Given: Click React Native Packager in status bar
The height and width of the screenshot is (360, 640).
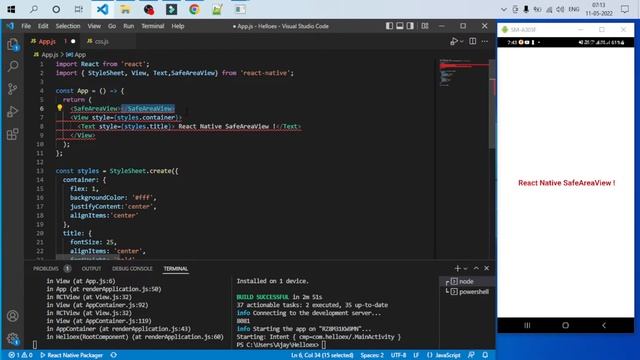Looking at the screenshot, I should 71,355.
